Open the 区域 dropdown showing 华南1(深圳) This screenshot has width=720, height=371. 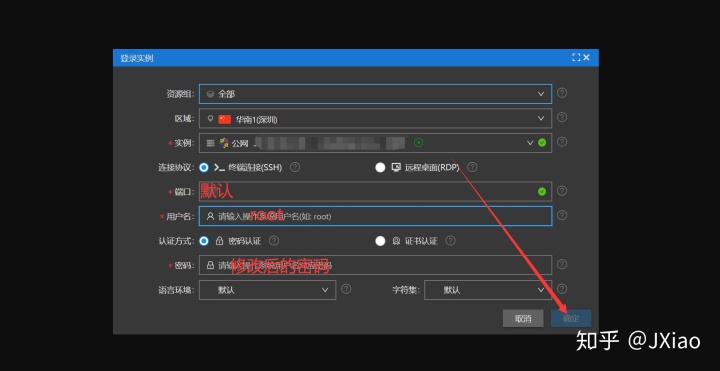pyautogui.click(x=375, y=118)
